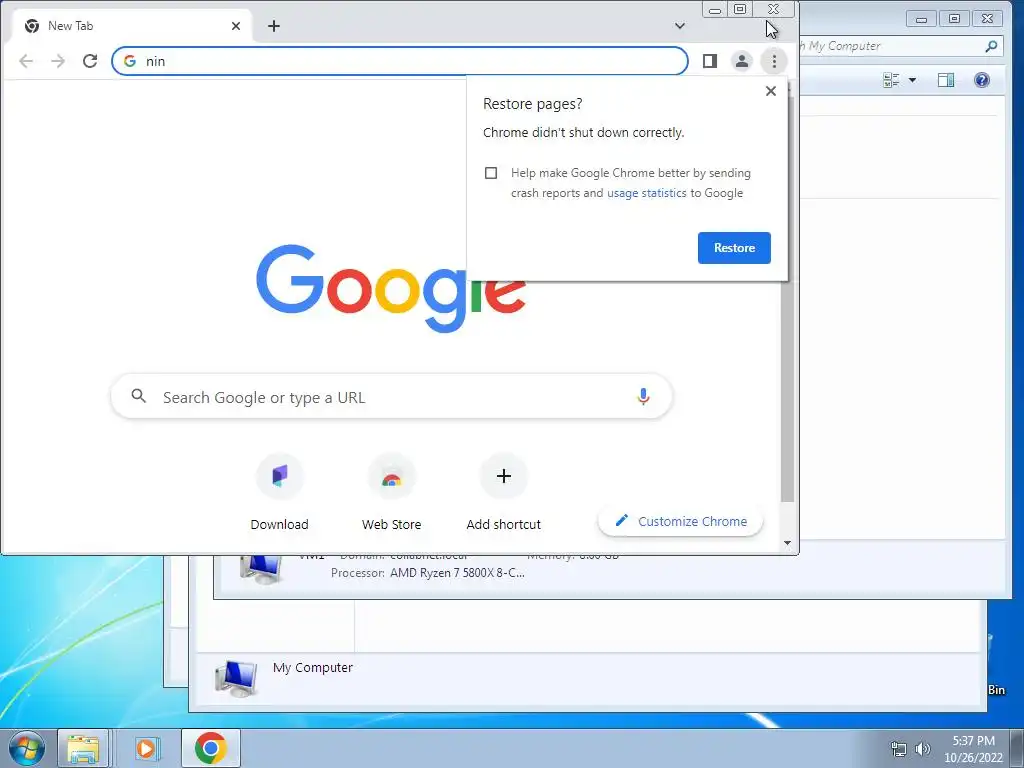Screen dimensions: 1024x768
Task: Click the Search Google or type a URL box
Action: (x=391, y=397)
